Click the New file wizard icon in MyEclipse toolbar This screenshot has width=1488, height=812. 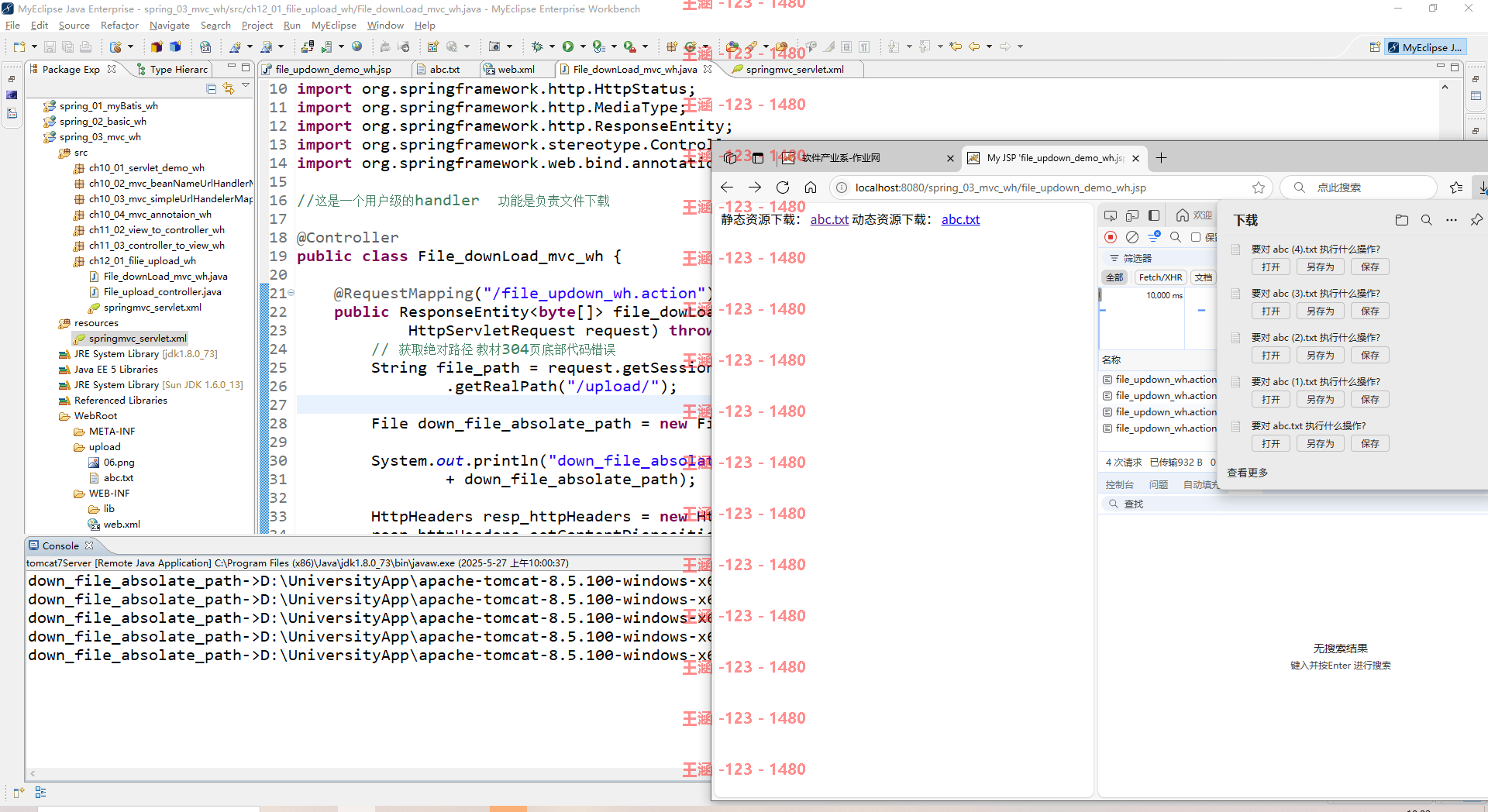click(19, 47)
